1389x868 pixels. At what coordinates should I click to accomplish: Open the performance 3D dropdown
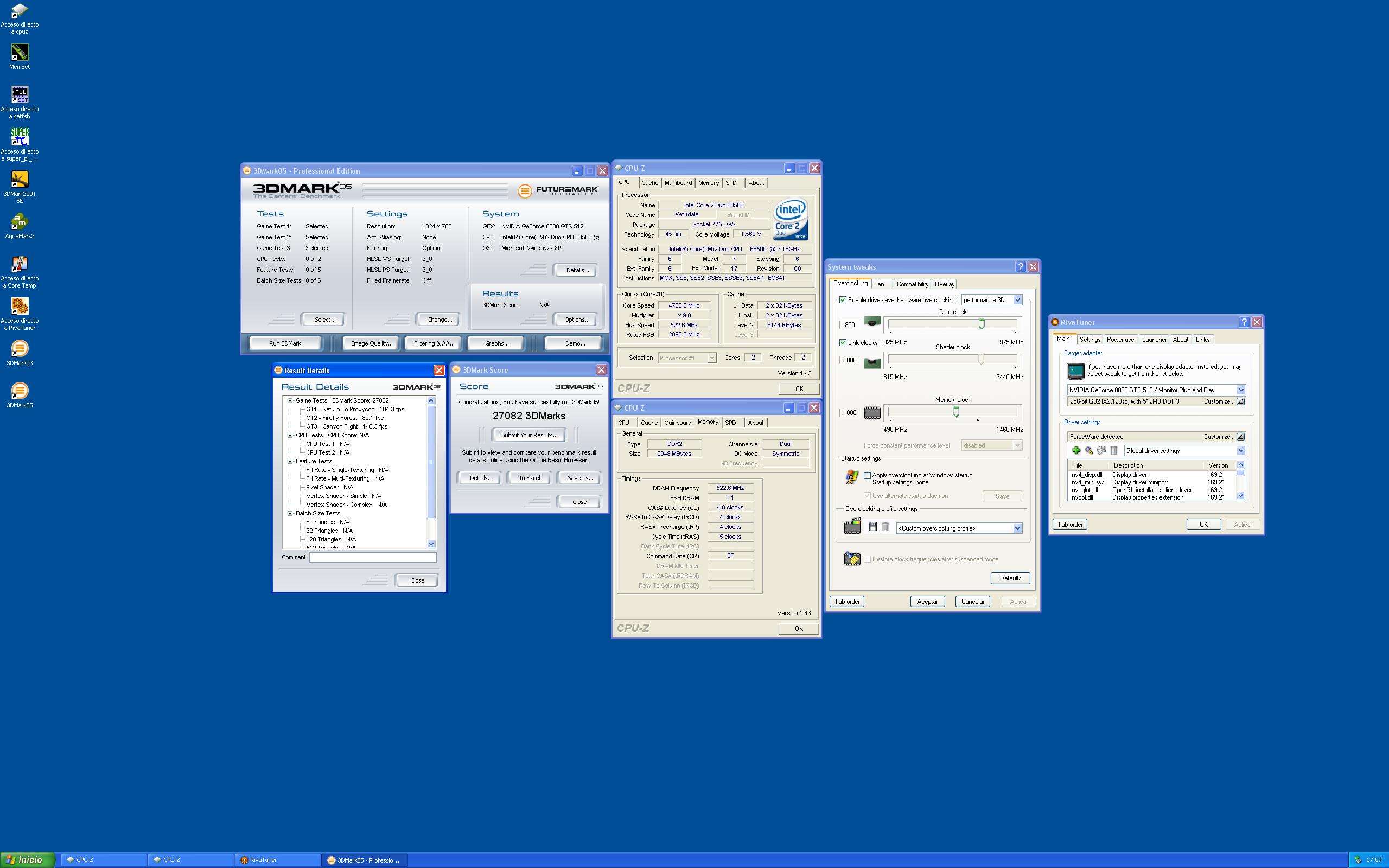pyautogui.click(x=1017, y=299)
